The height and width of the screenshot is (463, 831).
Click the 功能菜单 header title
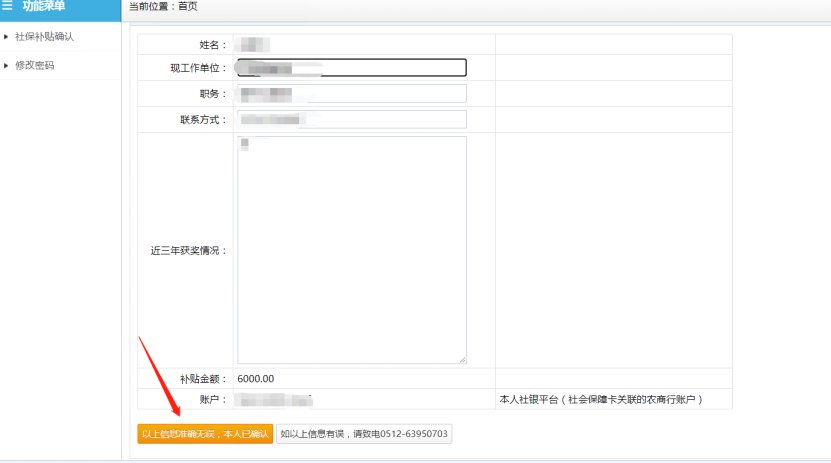point(44,6)
